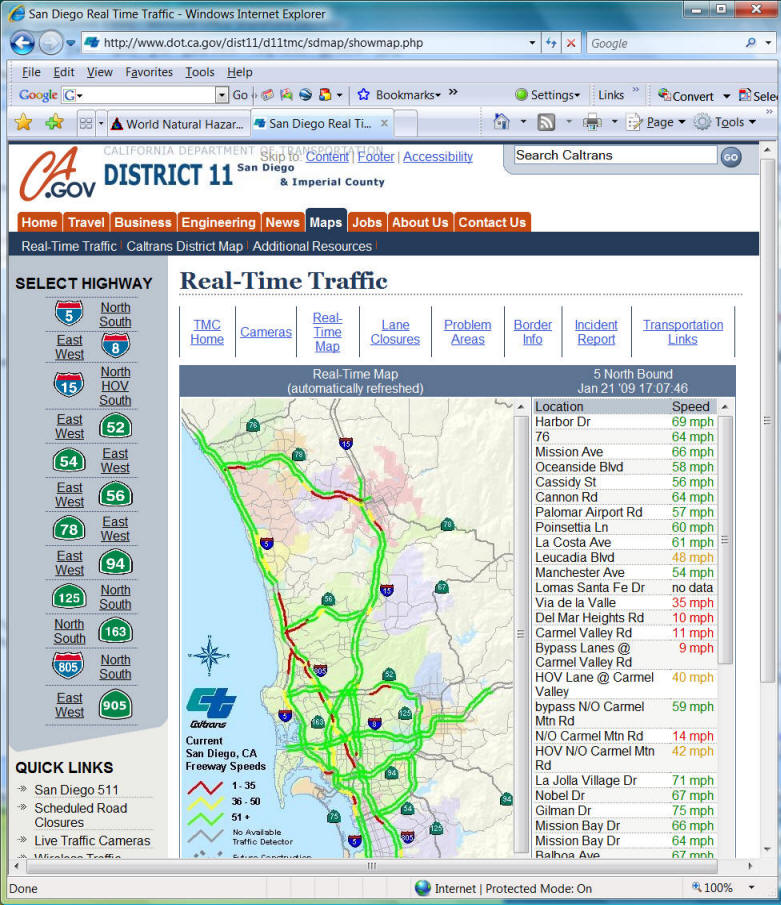Click the browser Back arrow button
781x905 pixels.
coord(23,43)
